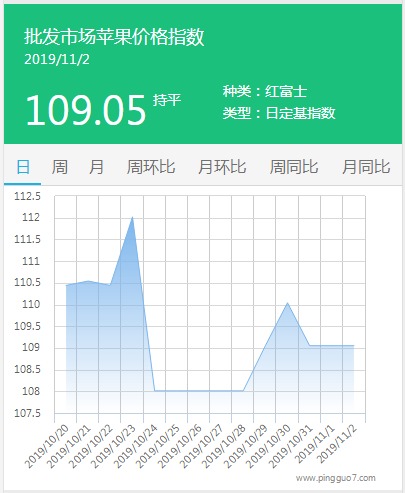
Task: Click the 112 peak point on chart line
Action: pyautogui.click(x=132, y=217)
